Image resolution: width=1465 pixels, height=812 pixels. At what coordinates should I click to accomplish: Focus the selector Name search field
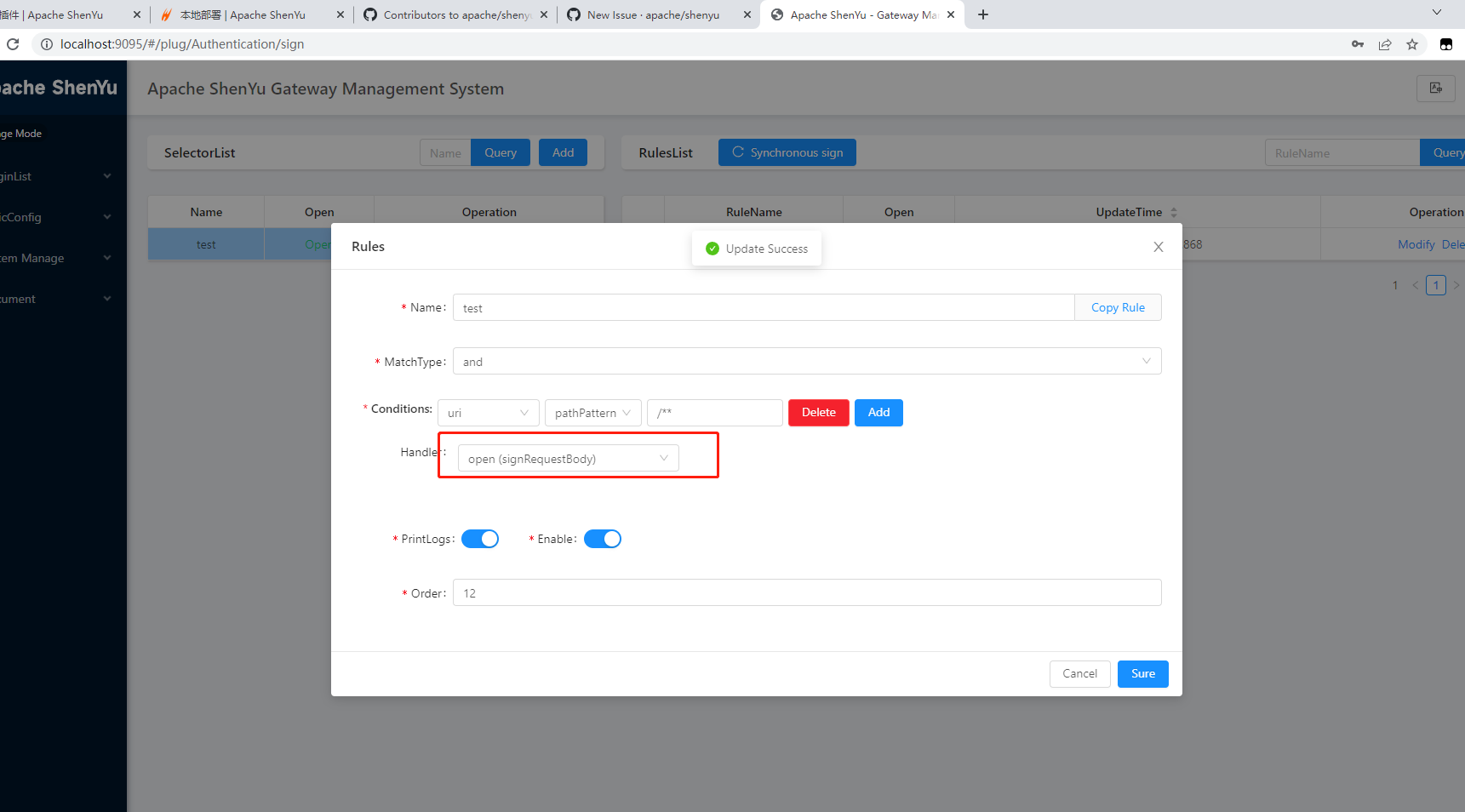tap(445, 152)
